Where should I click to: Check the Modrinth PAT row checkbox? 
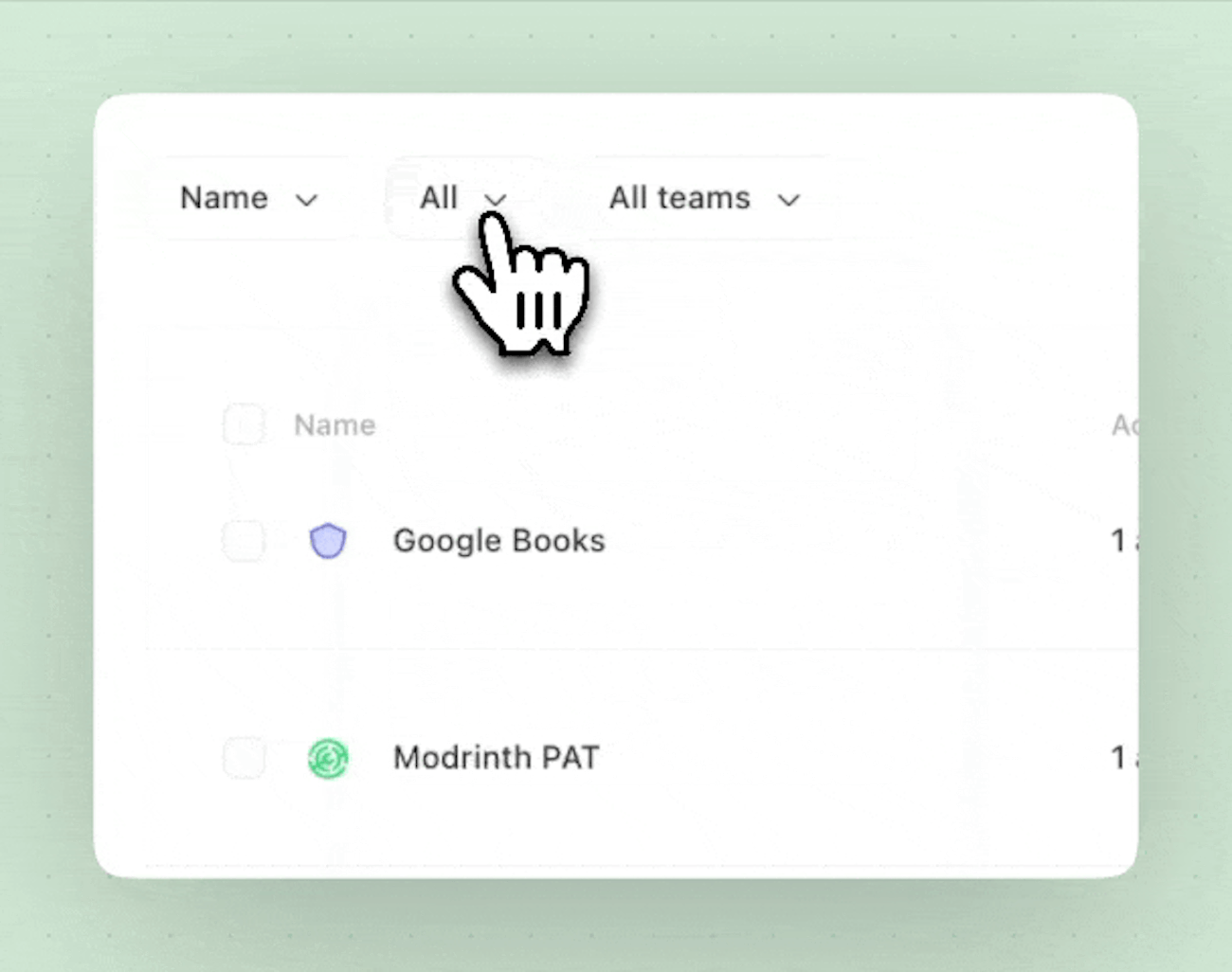coord(244,758)
